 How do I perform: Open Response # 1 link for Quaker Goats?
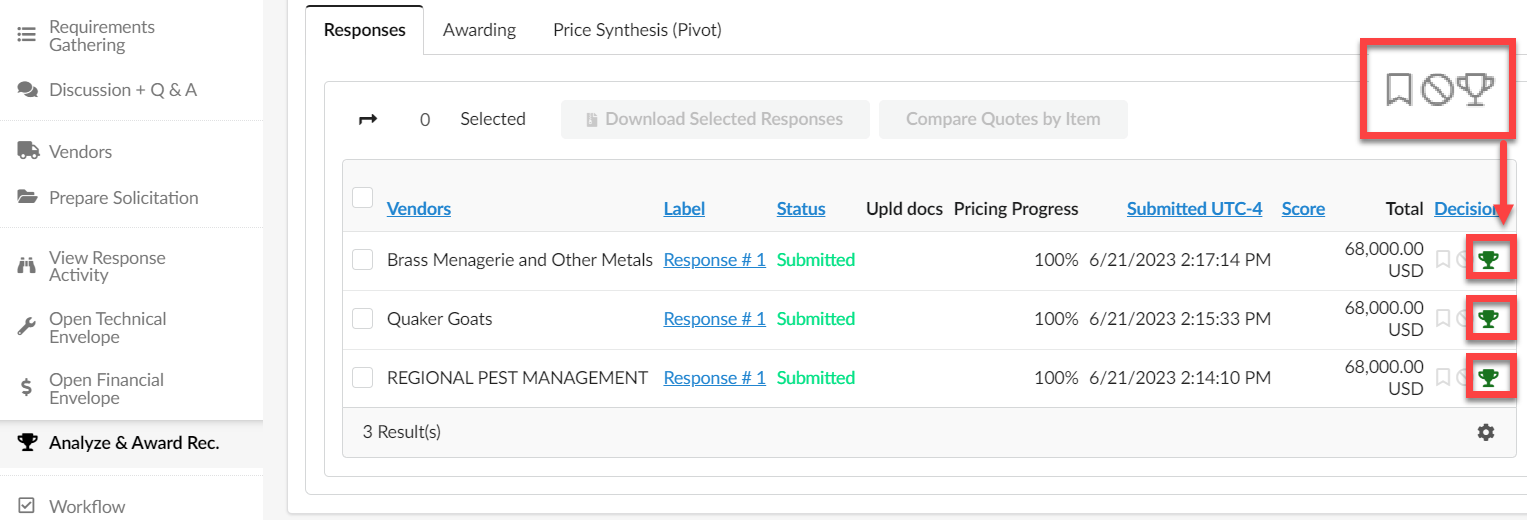coord(714,319)
